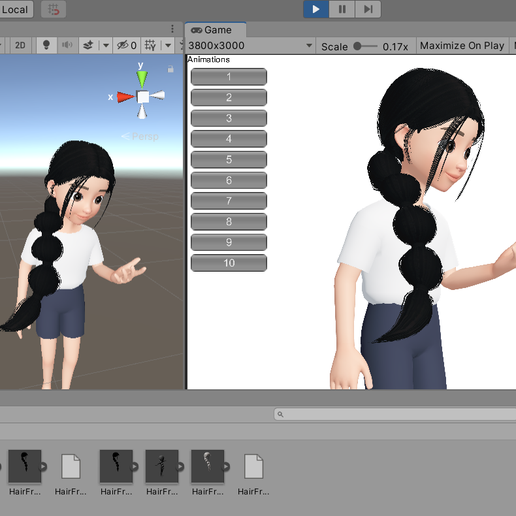Viewport: 516px width, 516px height.
Task: Select the fourth HairFr... dark thumbnail
Action: [x=162, y=466]
